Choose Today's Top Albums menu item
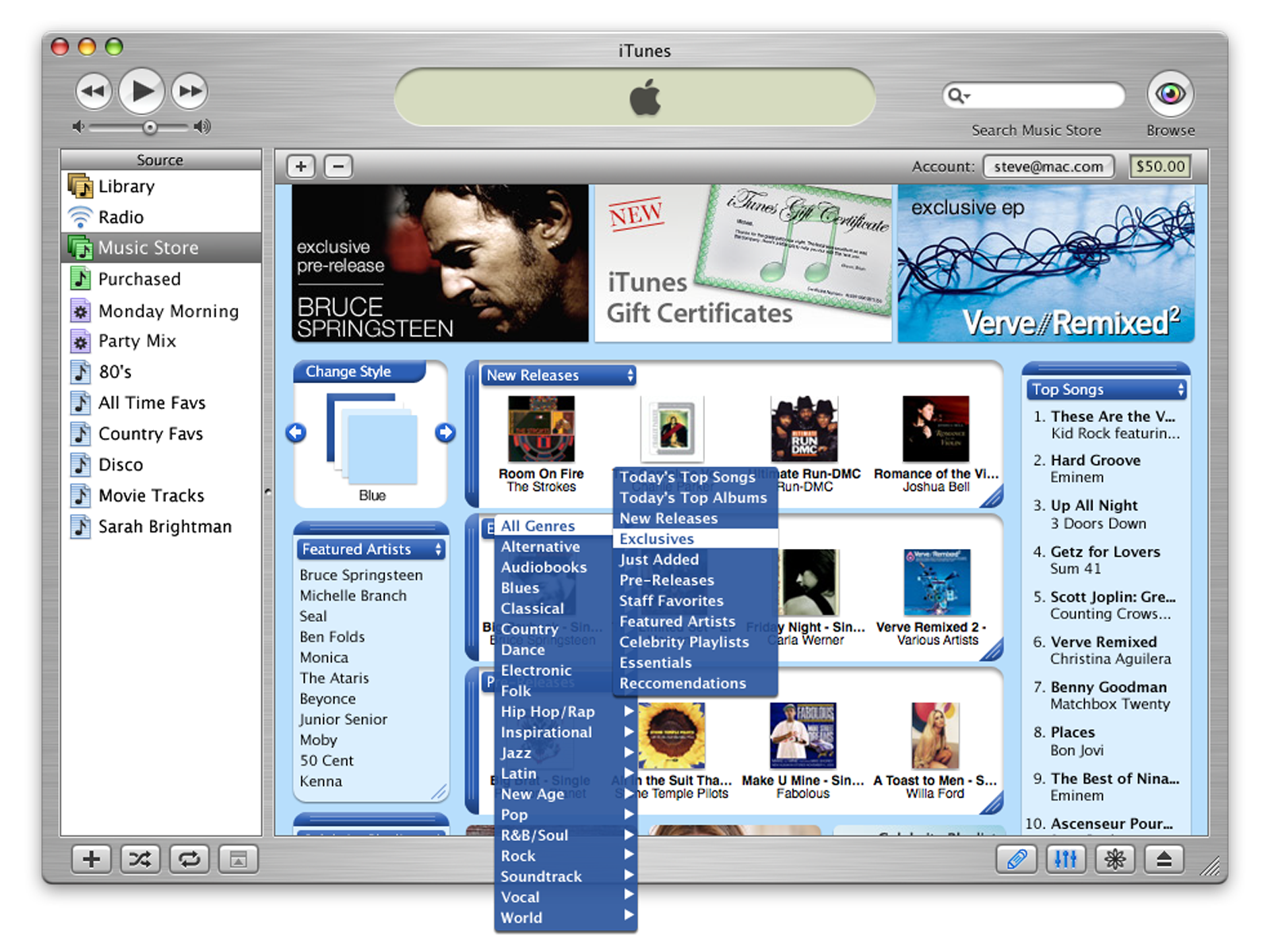This screenshot has width=1270, height=952. coord(695,497)
